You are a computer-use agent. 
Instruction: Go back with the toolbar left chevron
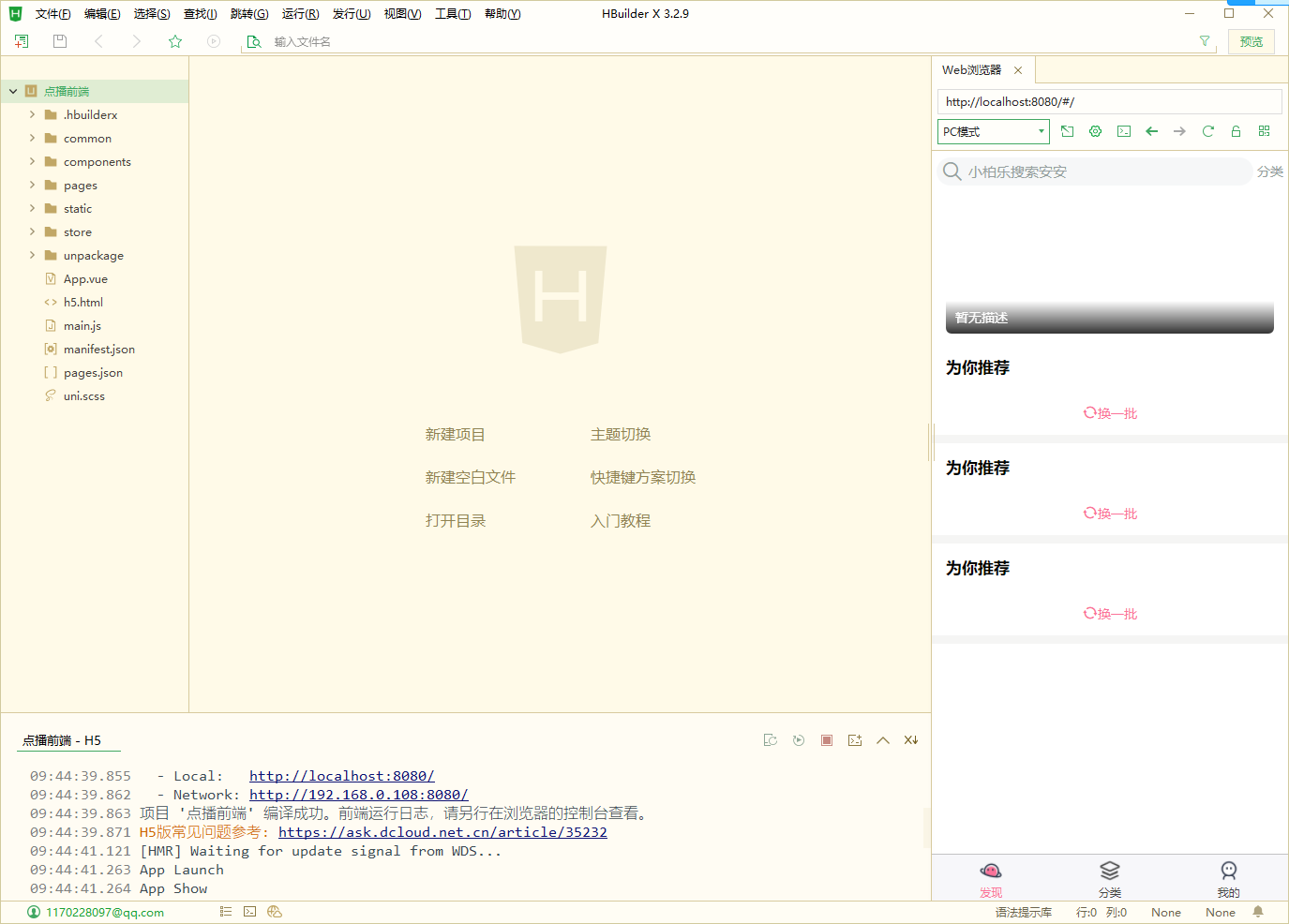(x=98, y=41)
